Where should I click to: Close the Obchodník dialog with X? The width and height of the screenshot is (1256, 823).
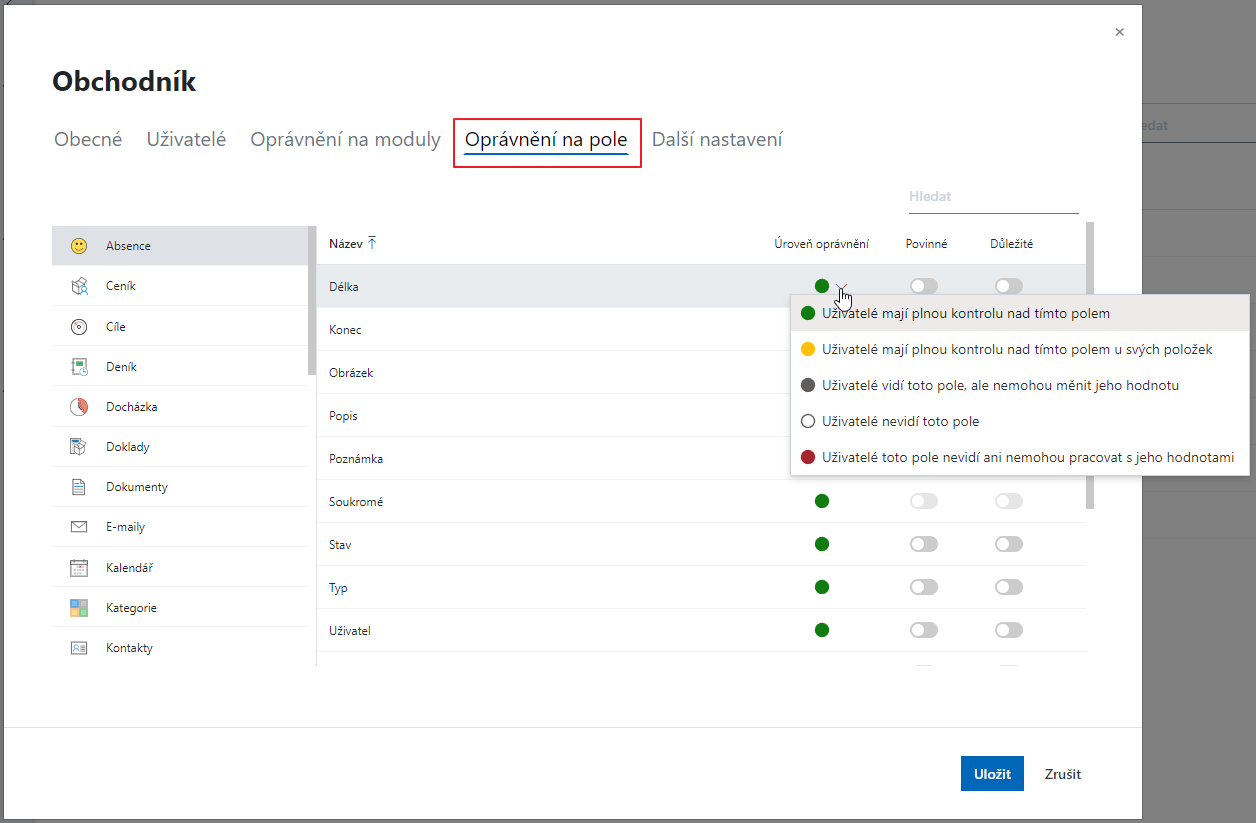coord(1119,32)
